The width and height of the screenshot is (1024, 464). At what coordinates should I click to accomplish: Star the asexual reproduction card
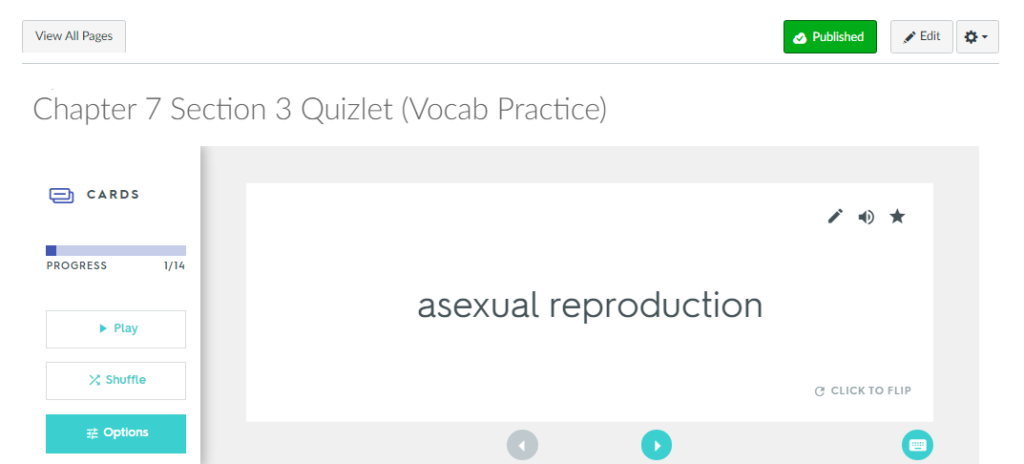click(897, 216)
